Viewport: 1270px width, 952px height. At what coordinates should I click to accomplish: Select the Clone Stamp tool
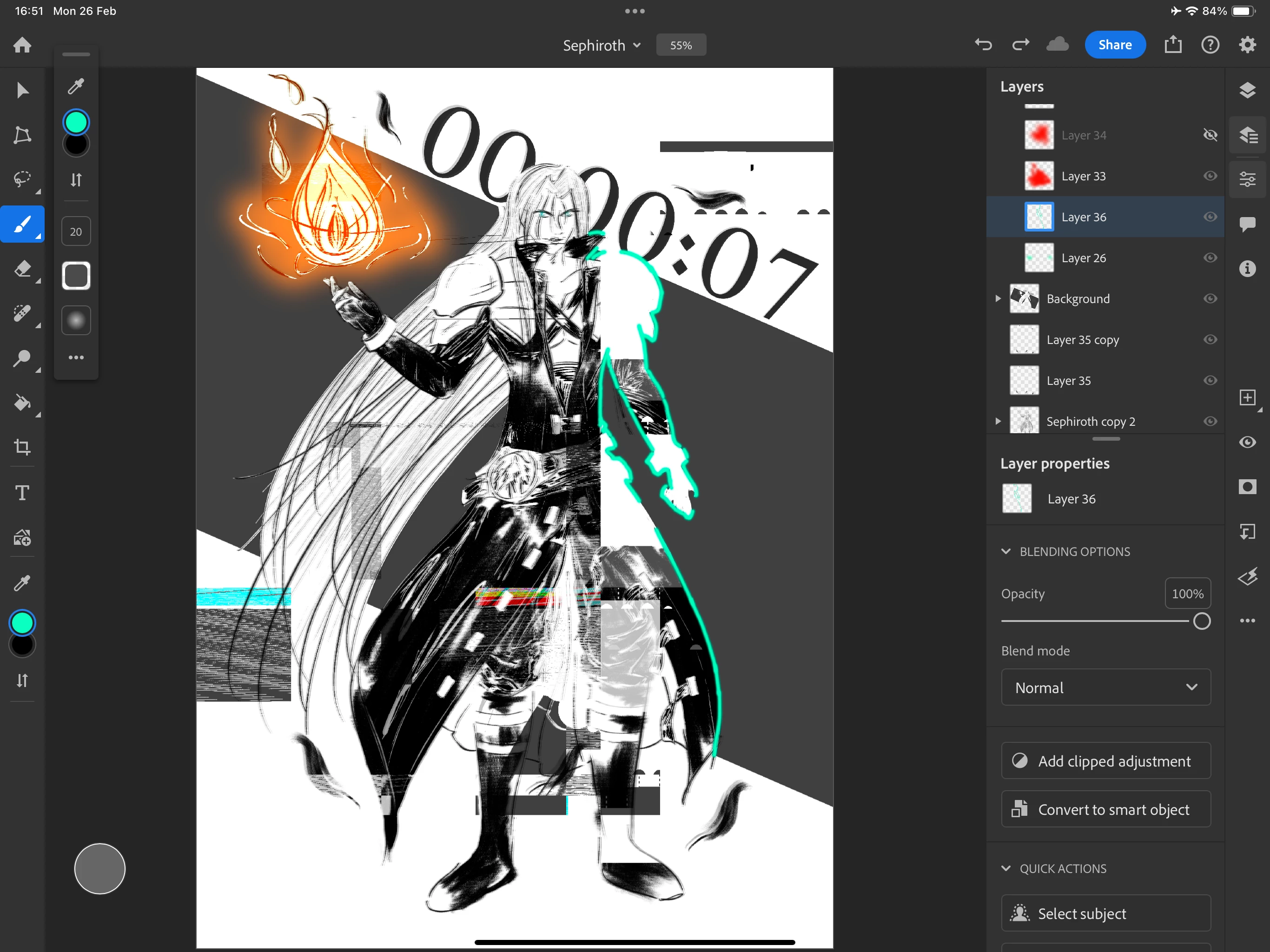(x=22, y=358)
